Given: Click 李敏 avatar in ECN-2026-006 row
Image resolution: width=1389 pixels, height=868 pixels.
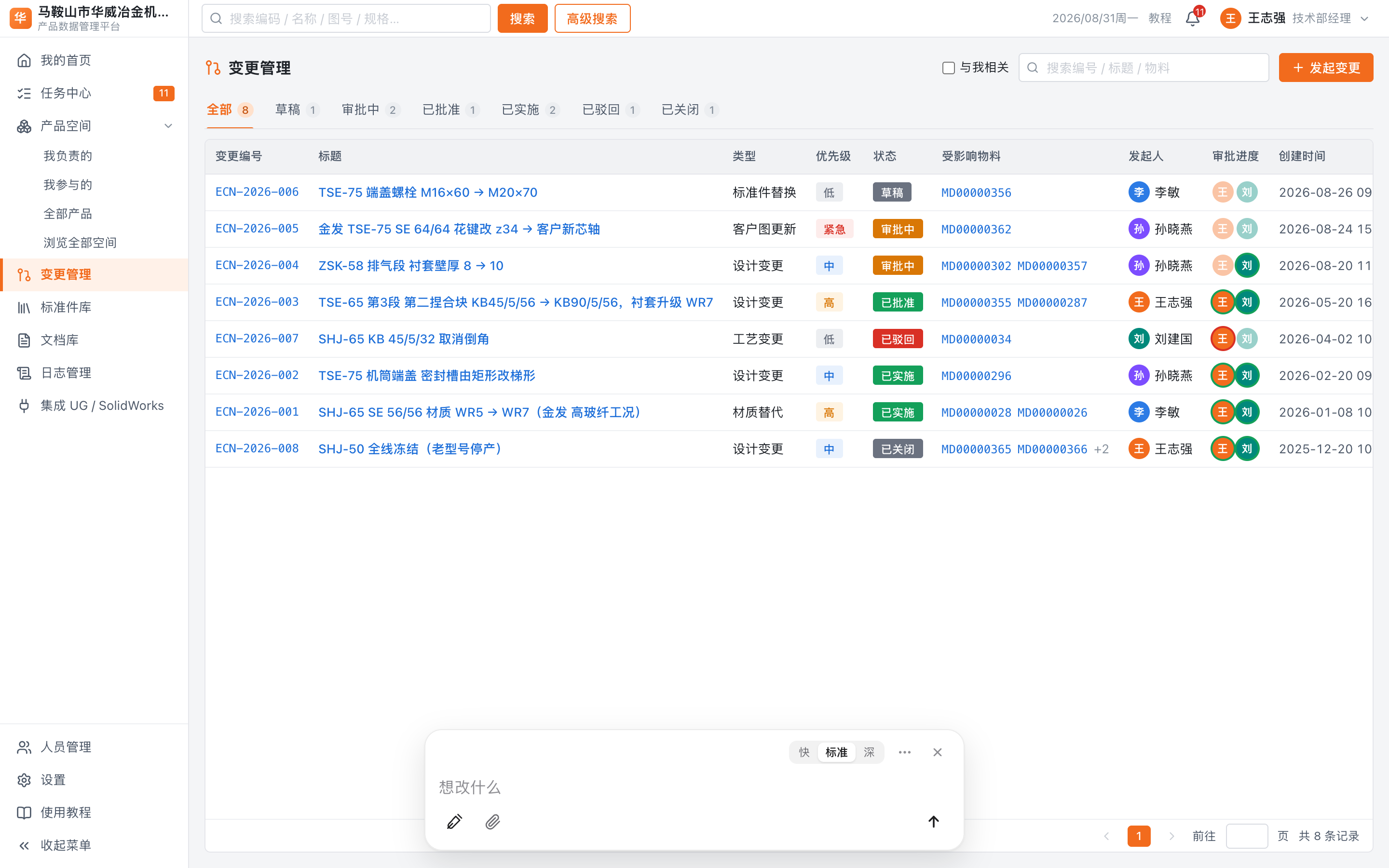Looking at the screenshot, I should click(1139, 192).
